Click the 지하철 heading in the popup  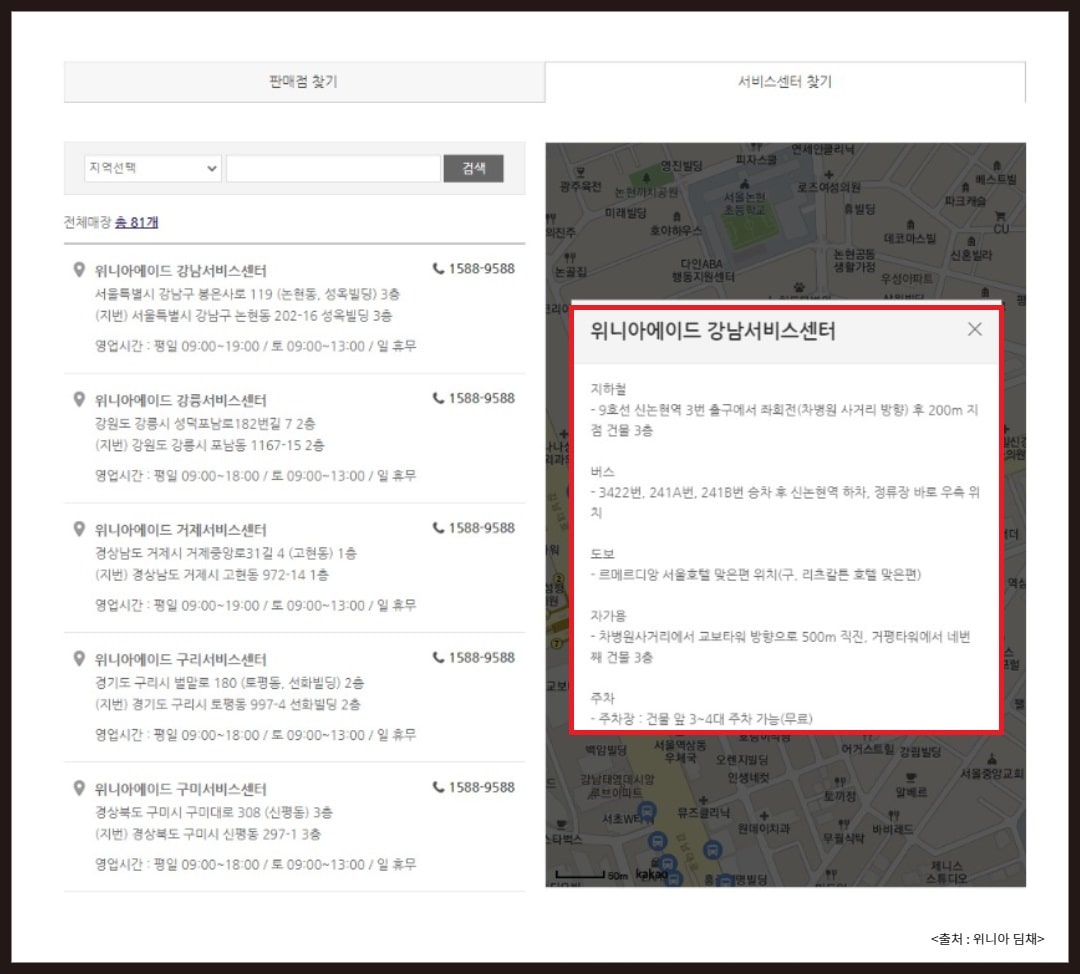tap(608, 389)
